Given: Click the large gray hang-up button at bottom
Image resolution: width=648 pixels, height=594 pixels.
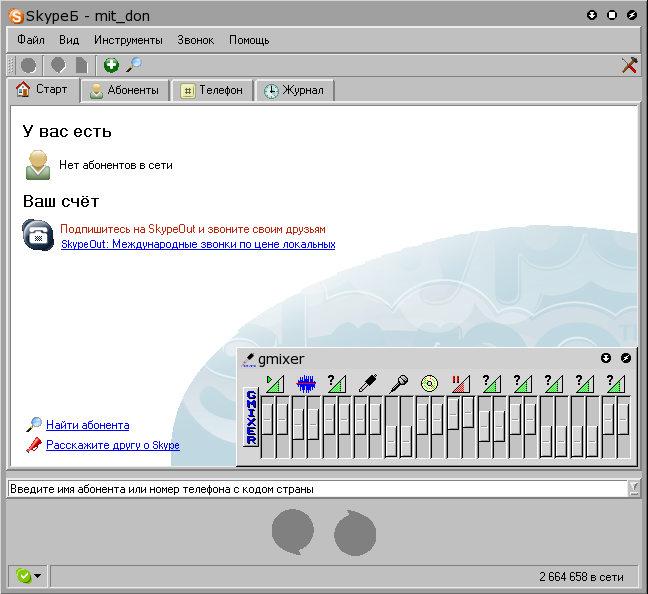Looking at the screenshot, I should (355, 533).
